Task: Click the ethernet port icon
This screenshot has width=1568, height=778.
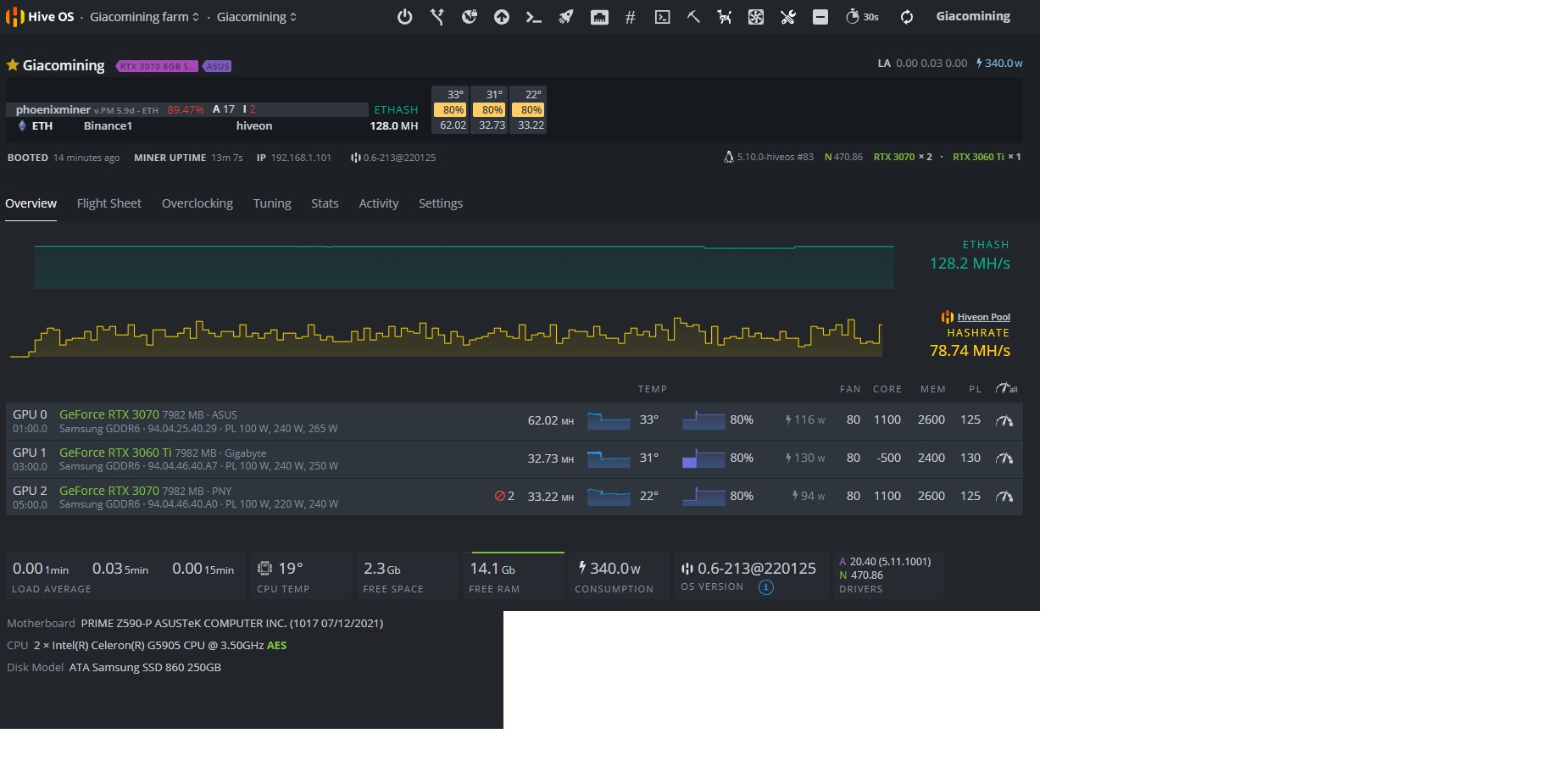Action: [599, 17]
